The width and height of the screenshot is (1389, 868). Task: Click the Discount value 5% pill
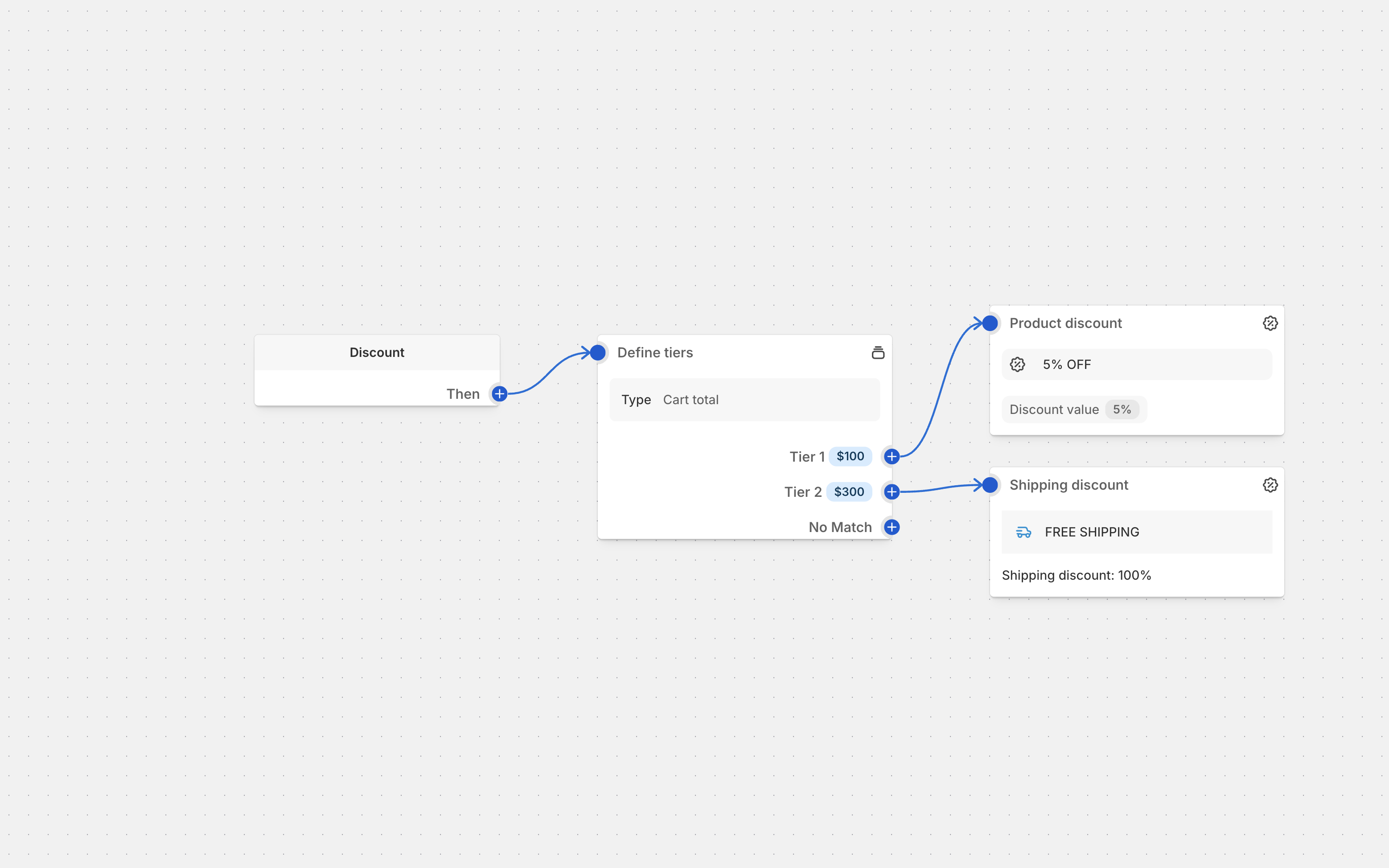[x=1073, y=409]
